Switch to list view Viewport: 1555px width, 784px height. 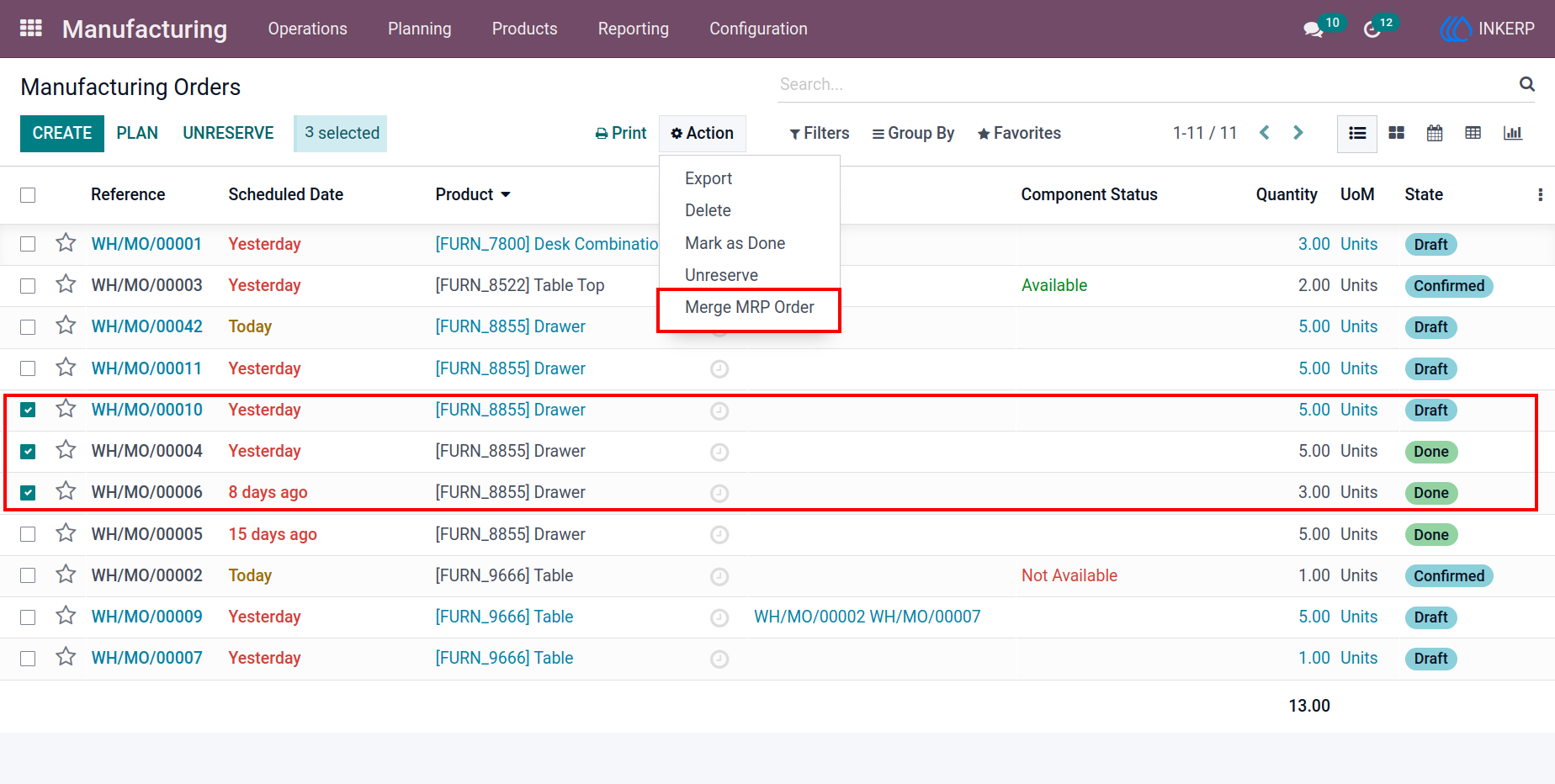1357,134
